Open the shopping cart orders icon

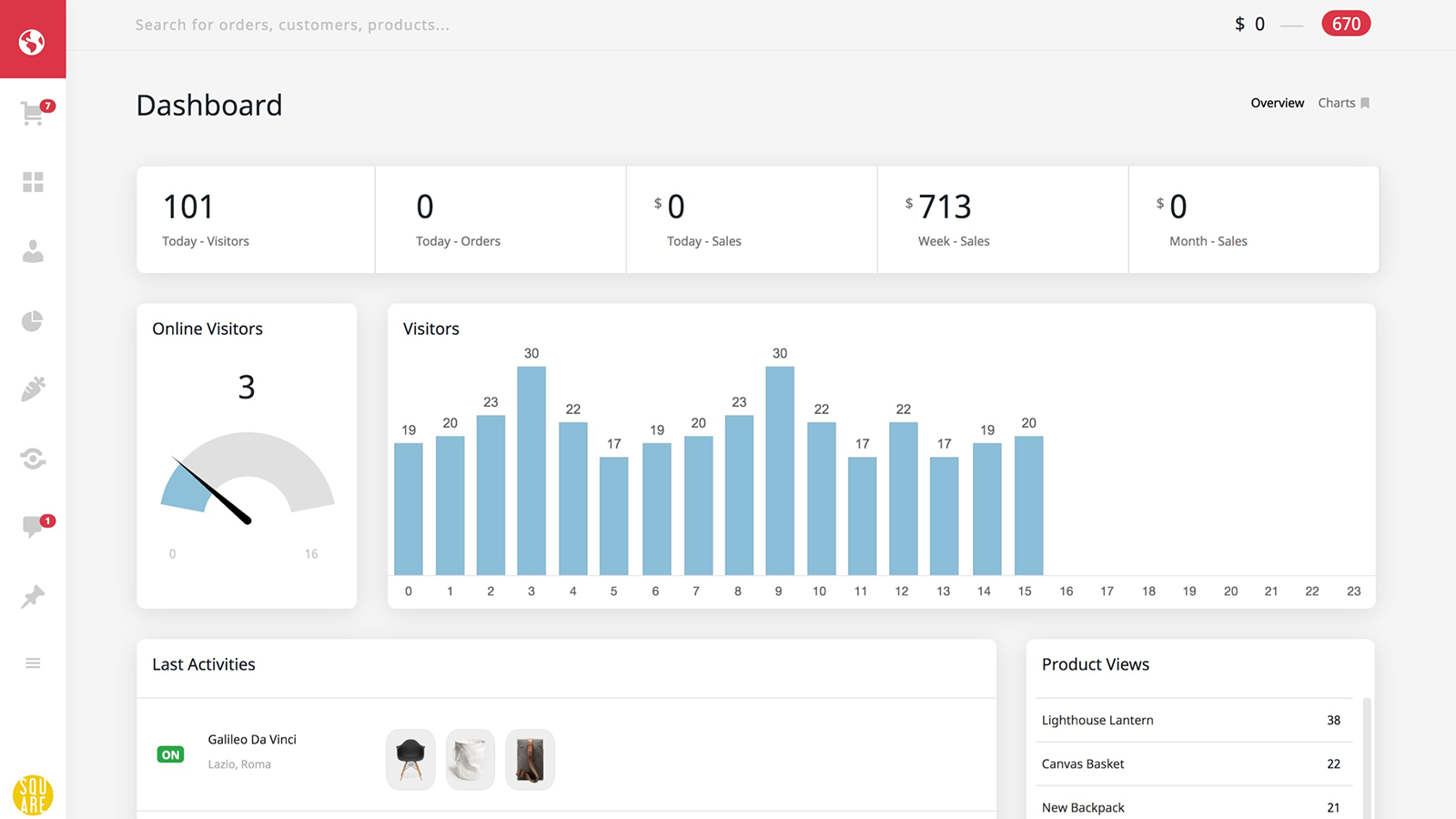pyautogui.click(x=34, y=114)
